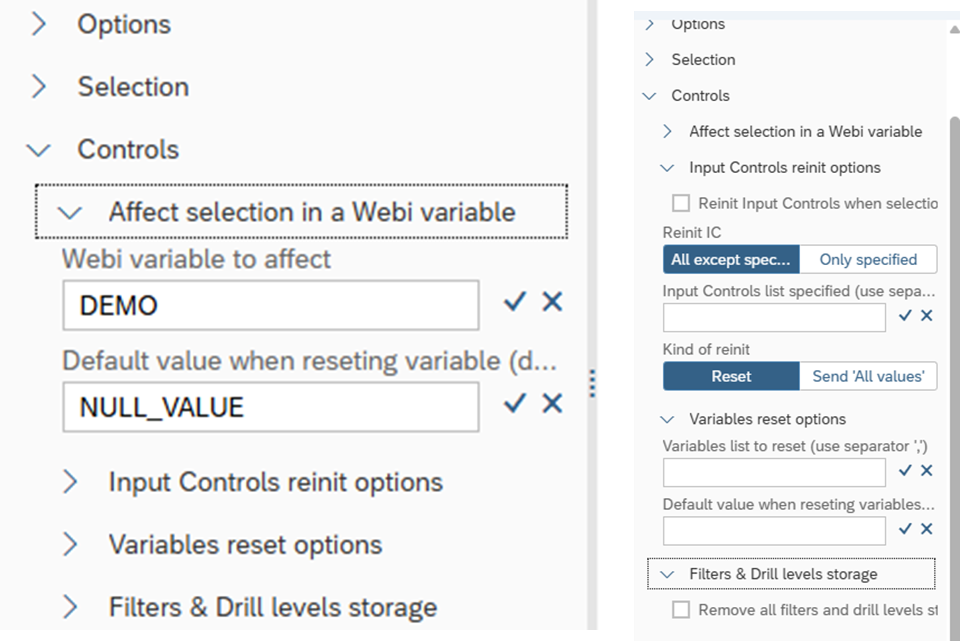The image size is (960, 641).
Task: Collapse Affect selection in a Webi variable
Action: [x=69, y=212]
